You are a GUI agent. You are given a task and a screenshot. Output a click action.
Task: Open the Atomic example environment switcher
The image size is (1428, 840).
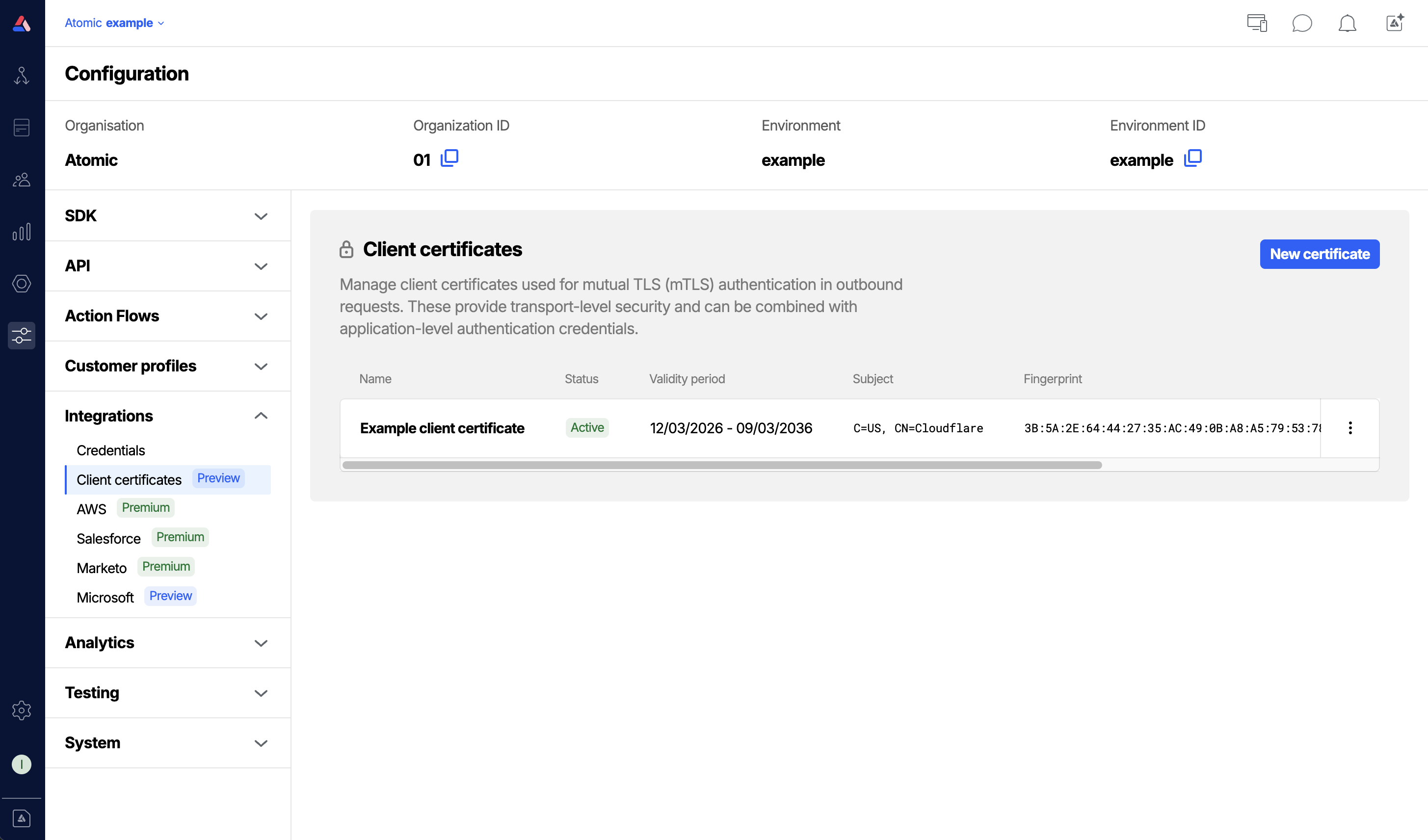pyautogui.click(x=114, y=23)
